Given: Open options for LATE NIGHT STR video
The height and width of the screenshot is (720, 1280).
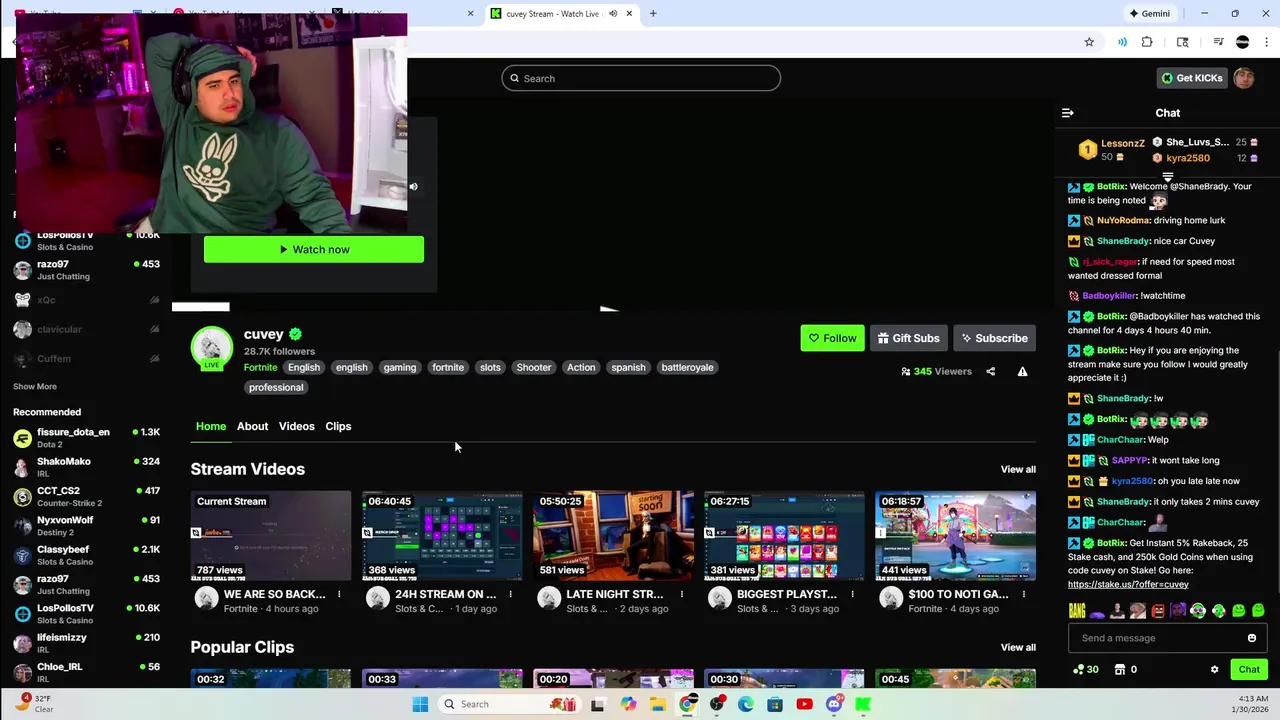Looking at the screenshot, I should [x=681, y=594].
